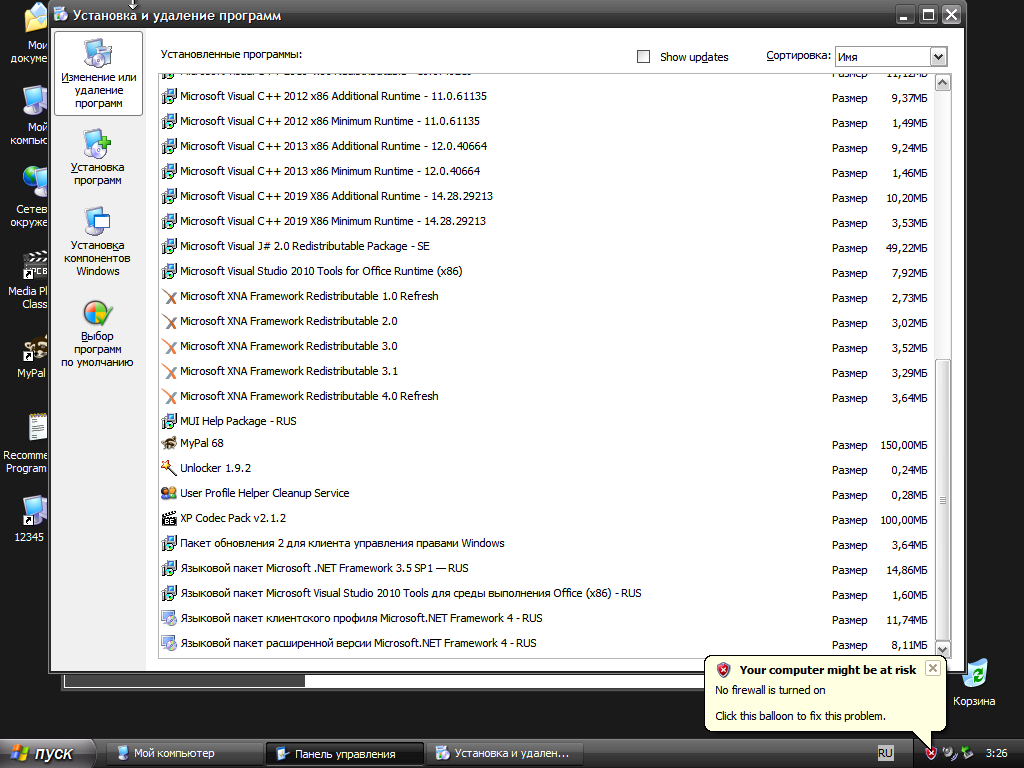Click XNA Framework 4.0 Refresh icon
The width and height of the screenshot is (1024, 768).
[x=169, y=396]
